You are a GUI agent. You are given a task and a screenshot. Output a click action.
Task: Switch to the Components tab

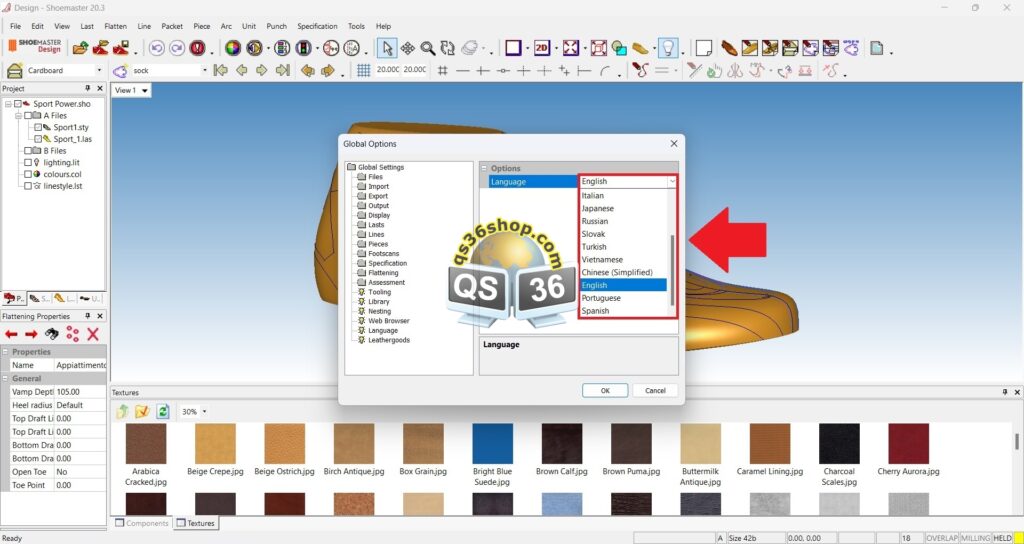click(141, 523)
